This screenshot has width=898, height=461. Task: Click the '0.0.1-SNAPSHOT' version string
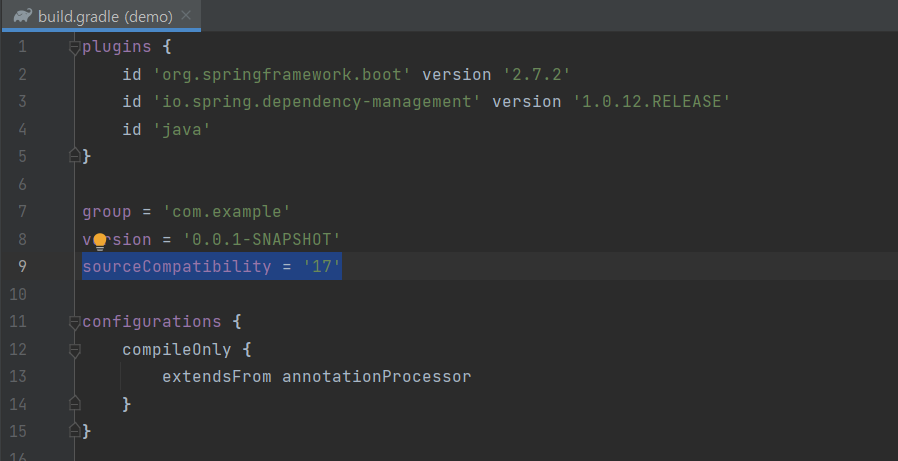[x=262, y=239]
